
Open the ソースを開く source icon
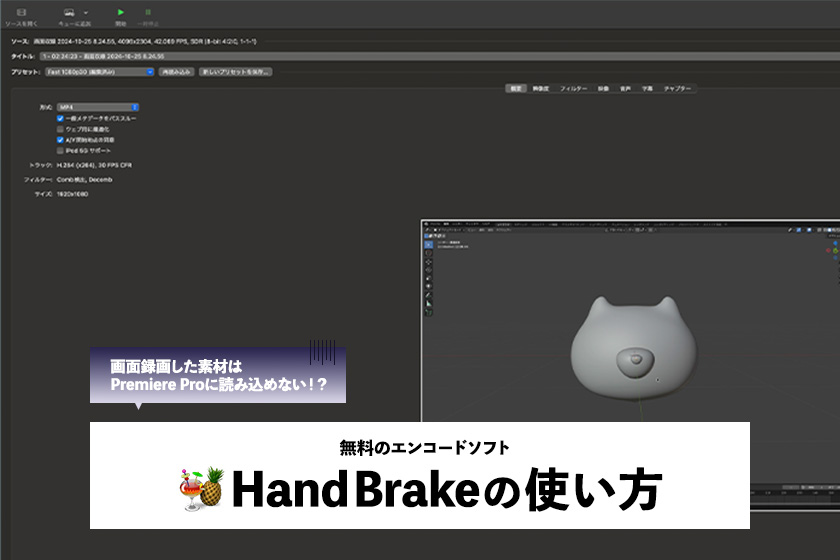click(21, 12)
